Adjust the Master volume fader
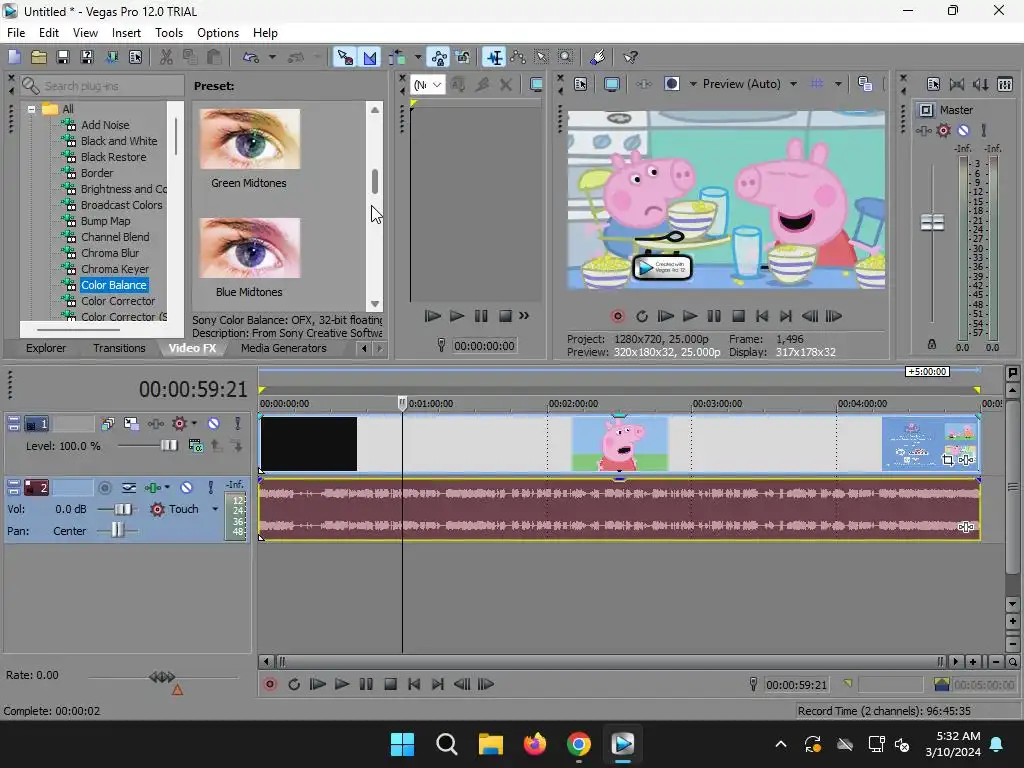 click(932, 223)
